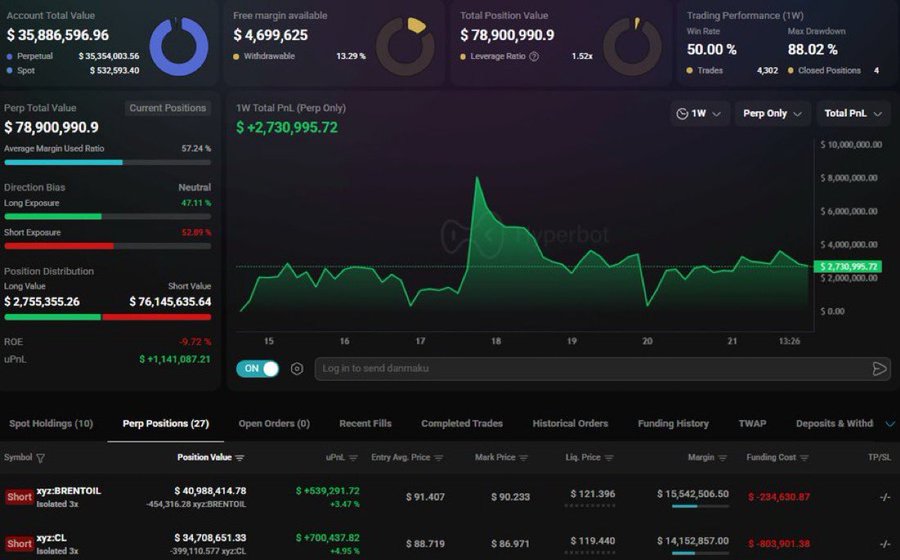Image resolution: width=900 pixels, height=560 pixels.
Task: Open danmaku settings hexagon icon
Action: tap(297, 369)
